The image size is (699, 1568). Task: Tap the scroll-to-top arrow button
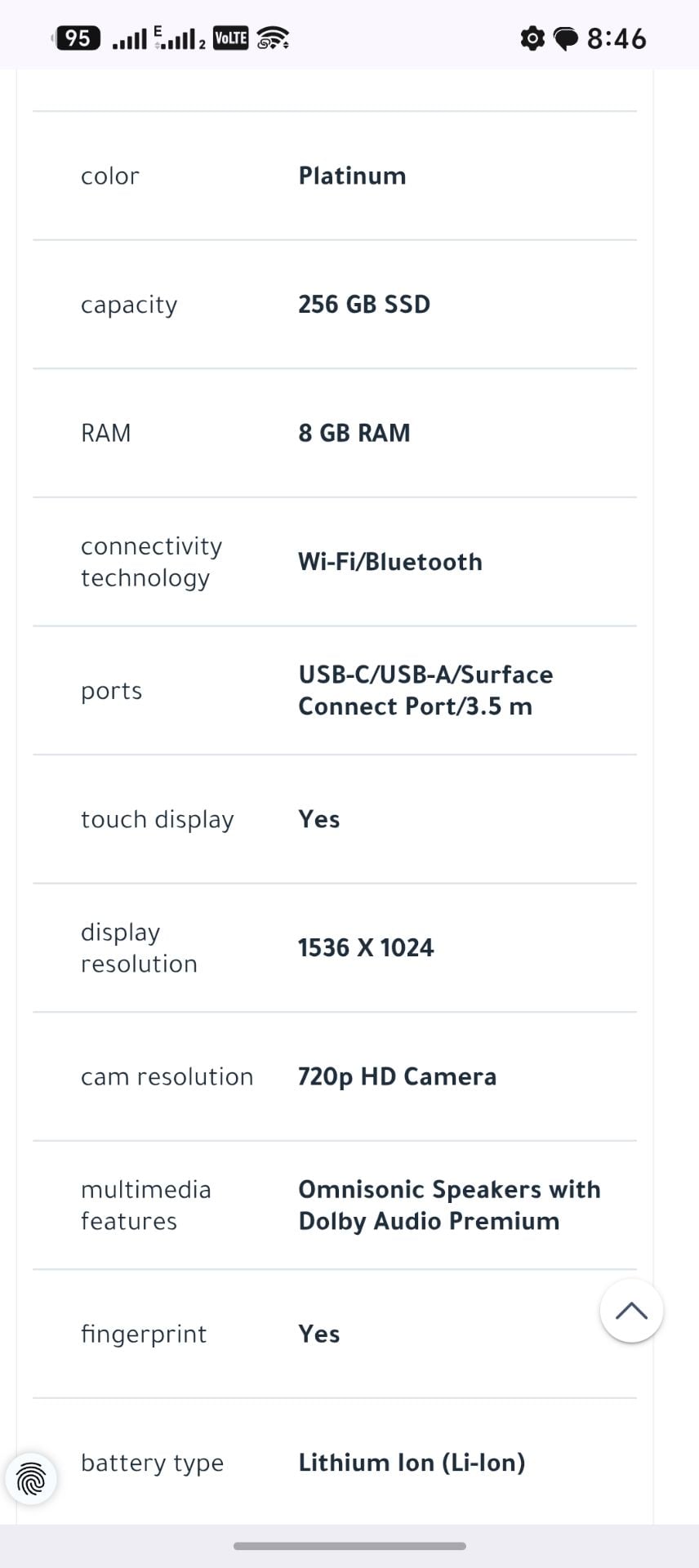click(631, 1311)
